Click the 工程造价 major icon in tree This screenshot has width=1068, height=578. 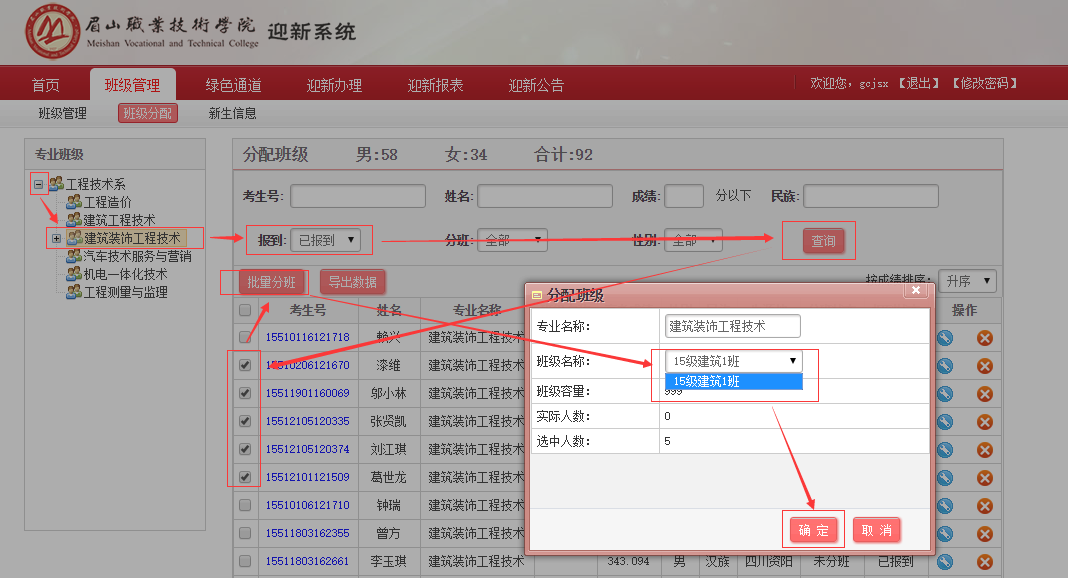click(73, 202)
